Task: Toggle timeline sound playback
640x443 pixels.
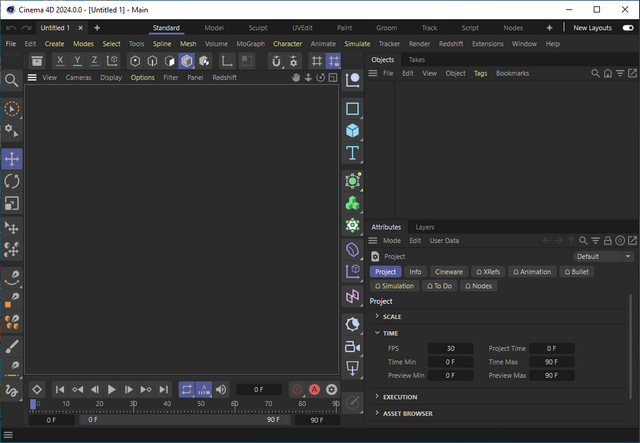Action: [221, 390]
